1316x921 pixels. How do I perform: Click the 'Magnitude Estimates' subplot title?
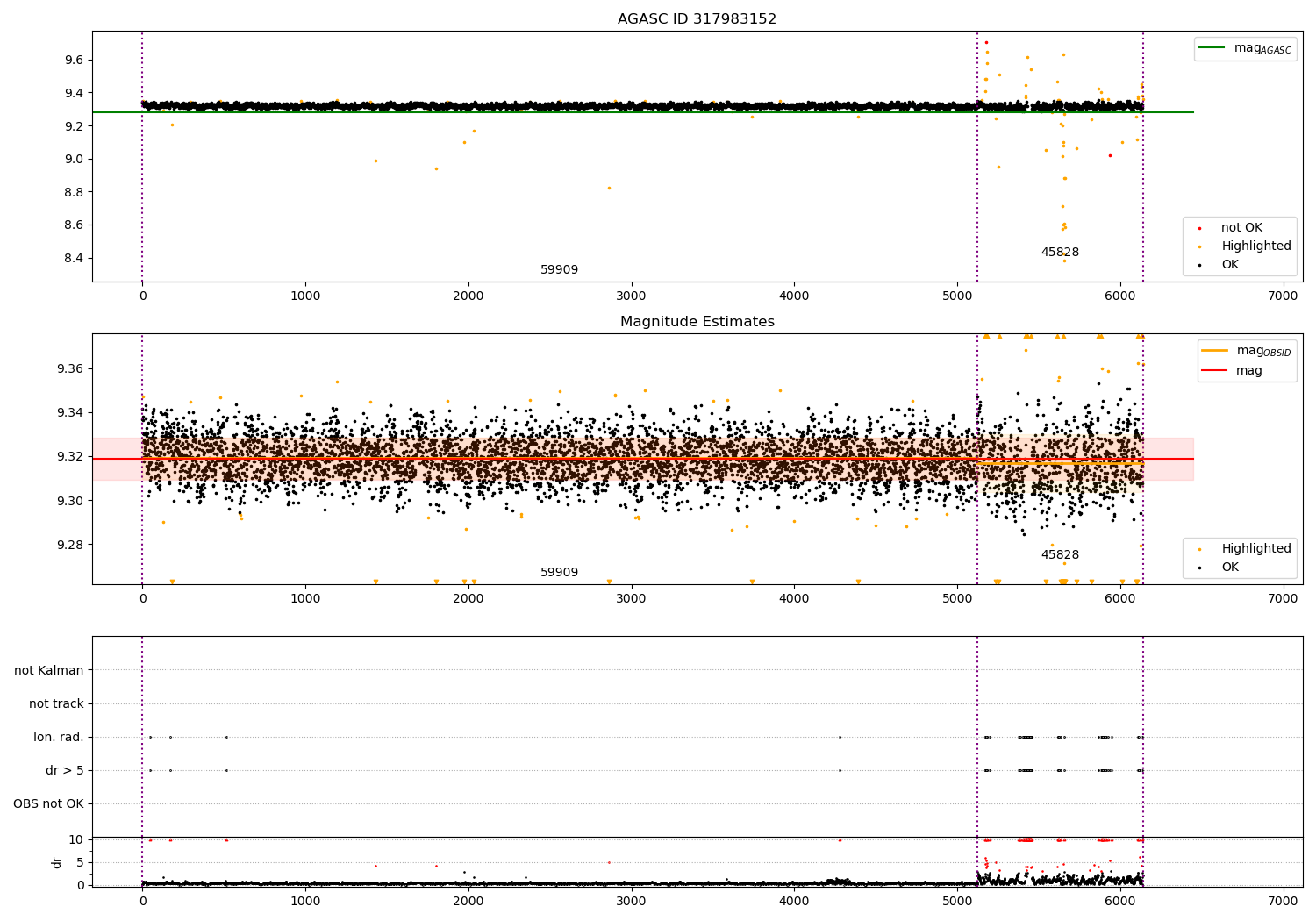tap(697, 322)
